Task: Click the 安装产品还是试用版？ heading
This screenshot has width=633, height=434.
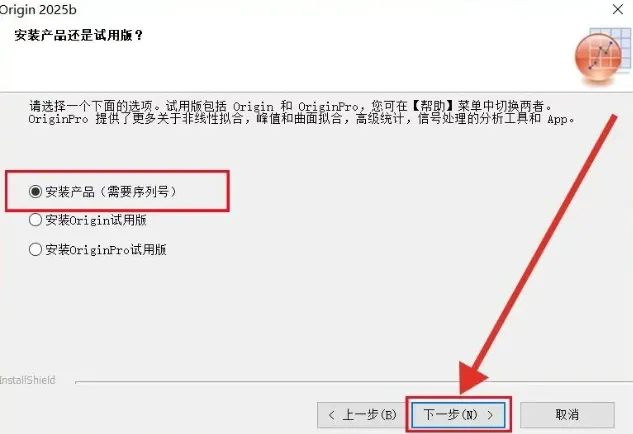Action: [x=79, y=36]
